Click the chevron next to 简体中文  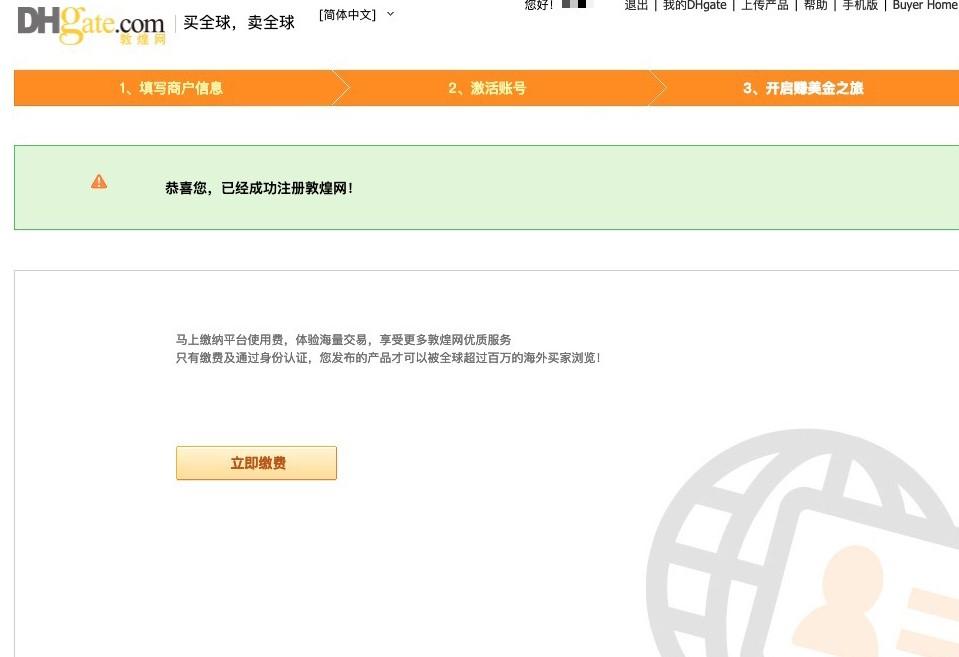click(x=390, y=14)
